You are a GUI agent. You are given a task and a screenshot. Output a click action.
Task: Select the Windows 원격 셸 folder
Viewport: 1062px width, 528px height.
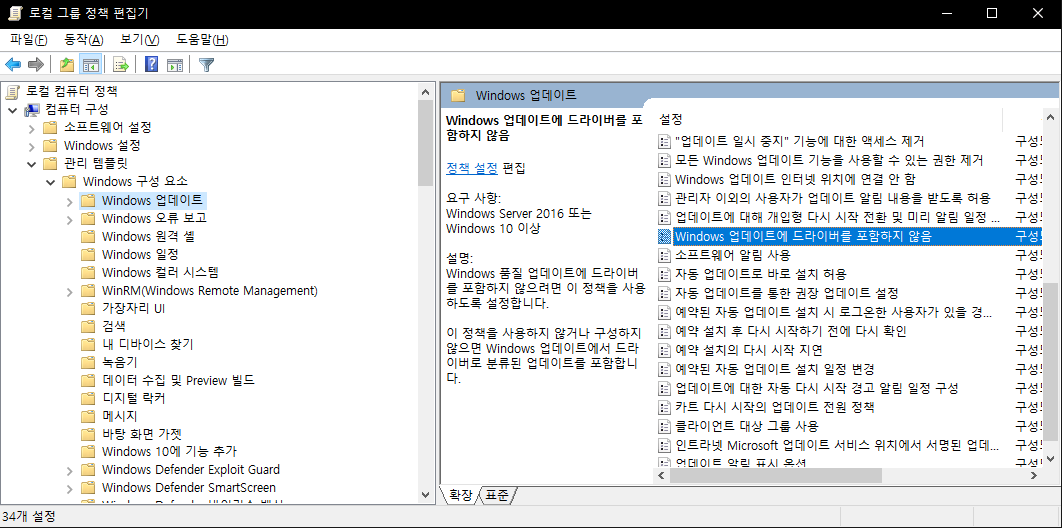[149, 236]
